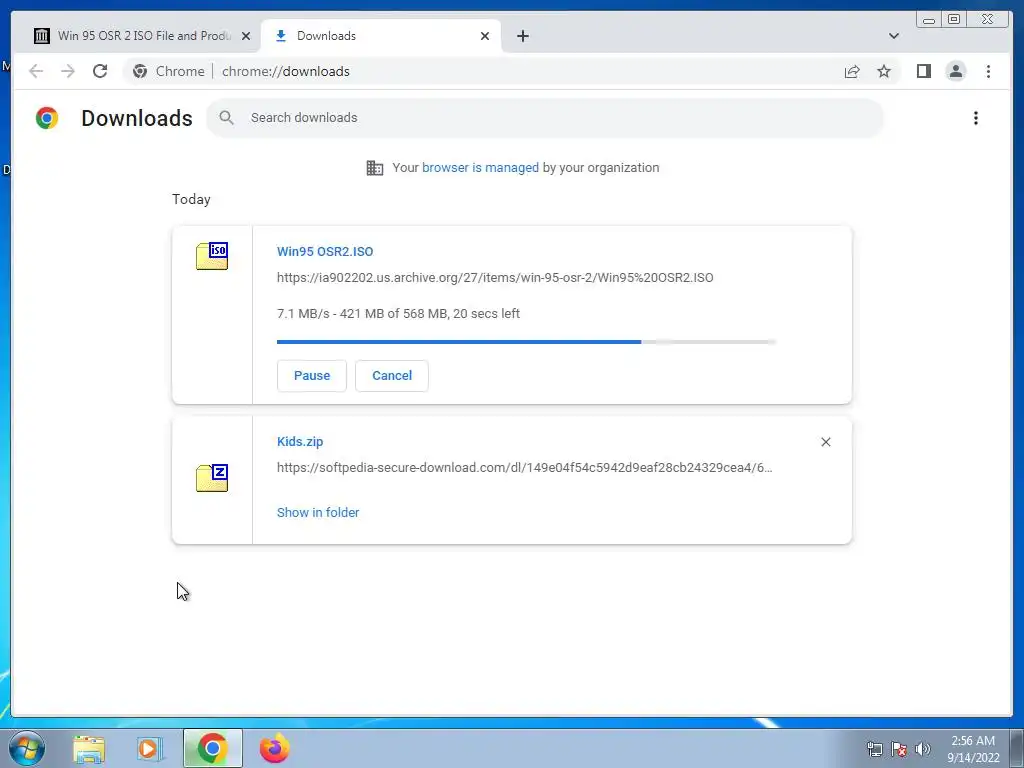Open the Windows Start menu
The image size is (1024, 768).
pyautogui.click(x=27, y=748)
